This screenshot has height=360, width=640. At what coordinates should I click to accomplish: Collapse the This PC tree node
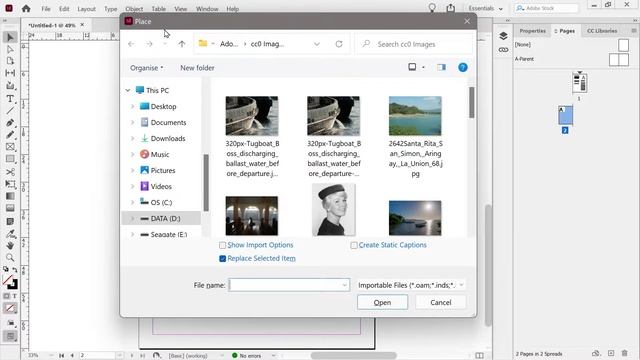tap(128, 90)
